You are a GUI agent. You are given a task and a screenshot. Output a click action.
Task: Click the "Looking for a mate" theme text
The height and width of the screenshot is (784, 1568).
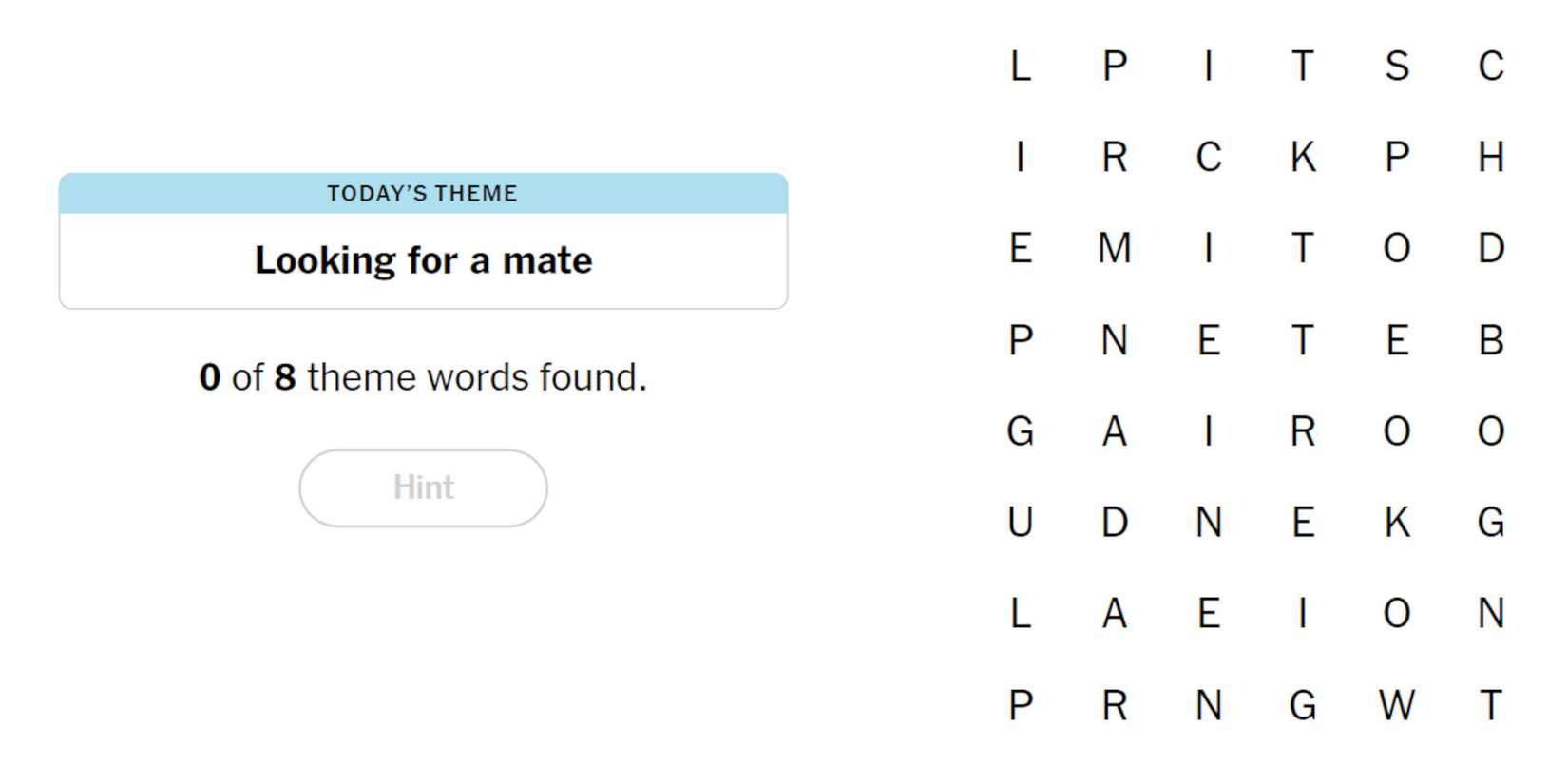click(423, 260)
